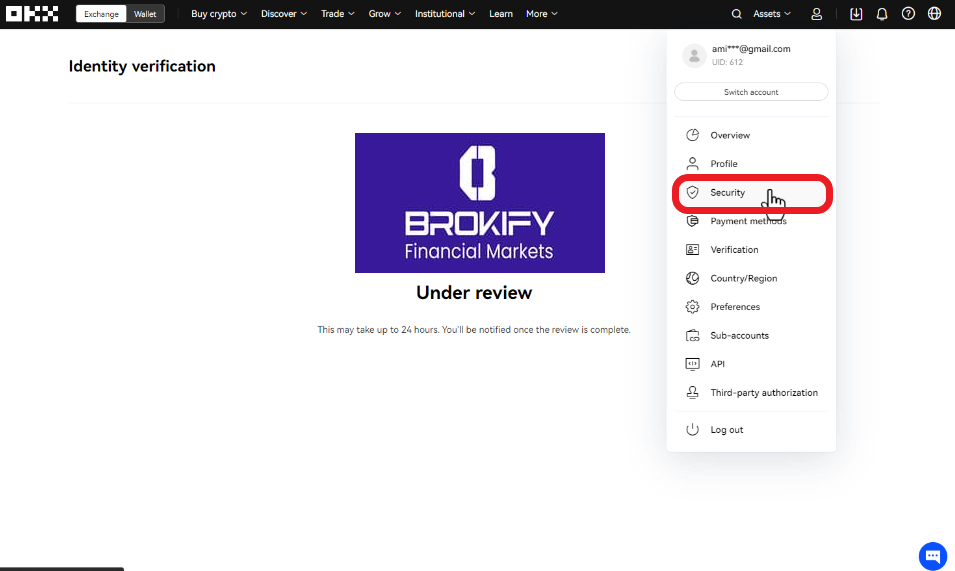Select API in the account menu
955x571 pixels.
point(717,364)
